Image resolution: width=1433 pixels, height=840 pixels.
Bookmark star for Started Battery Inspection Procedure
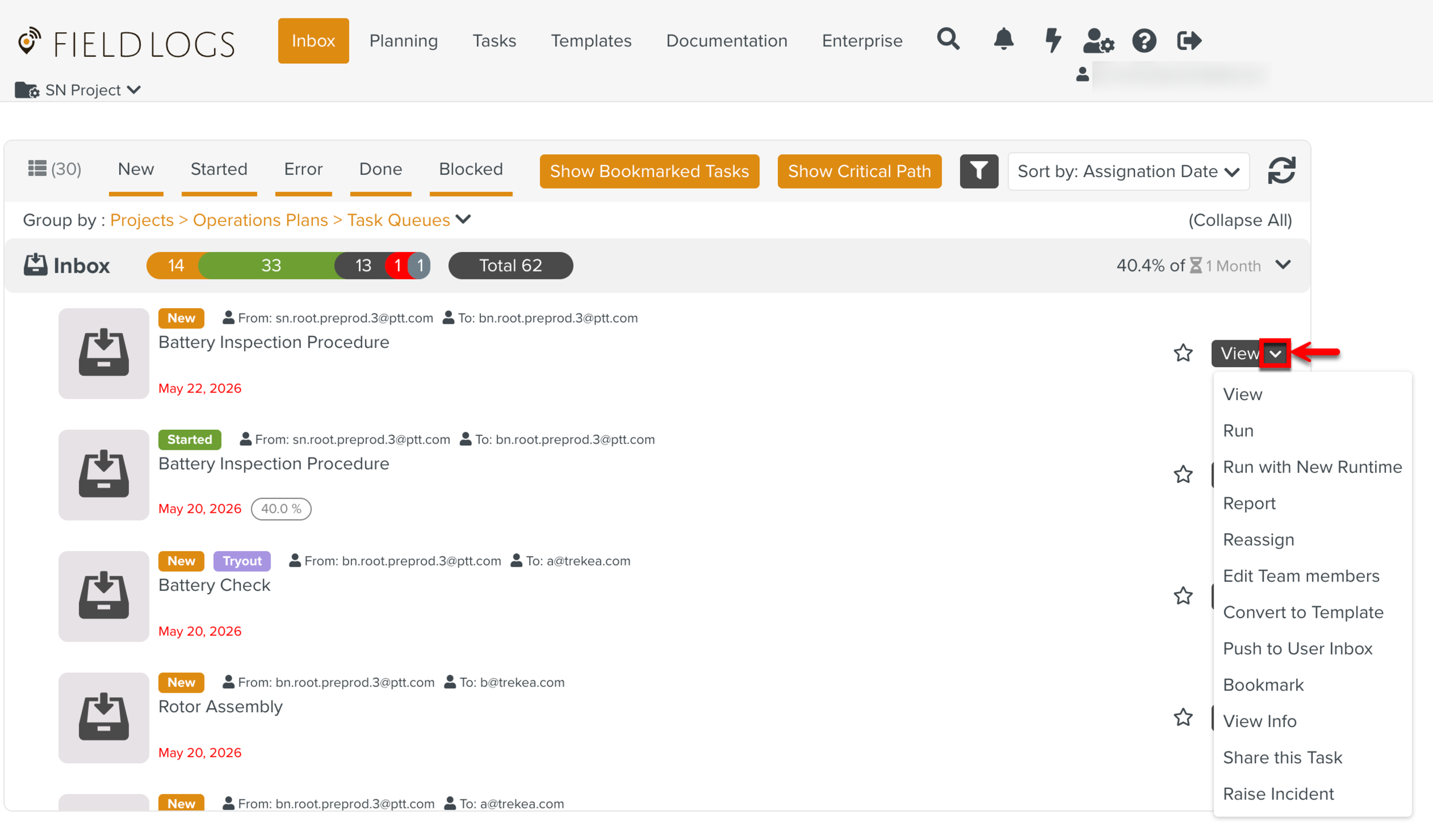[1183, 474]
